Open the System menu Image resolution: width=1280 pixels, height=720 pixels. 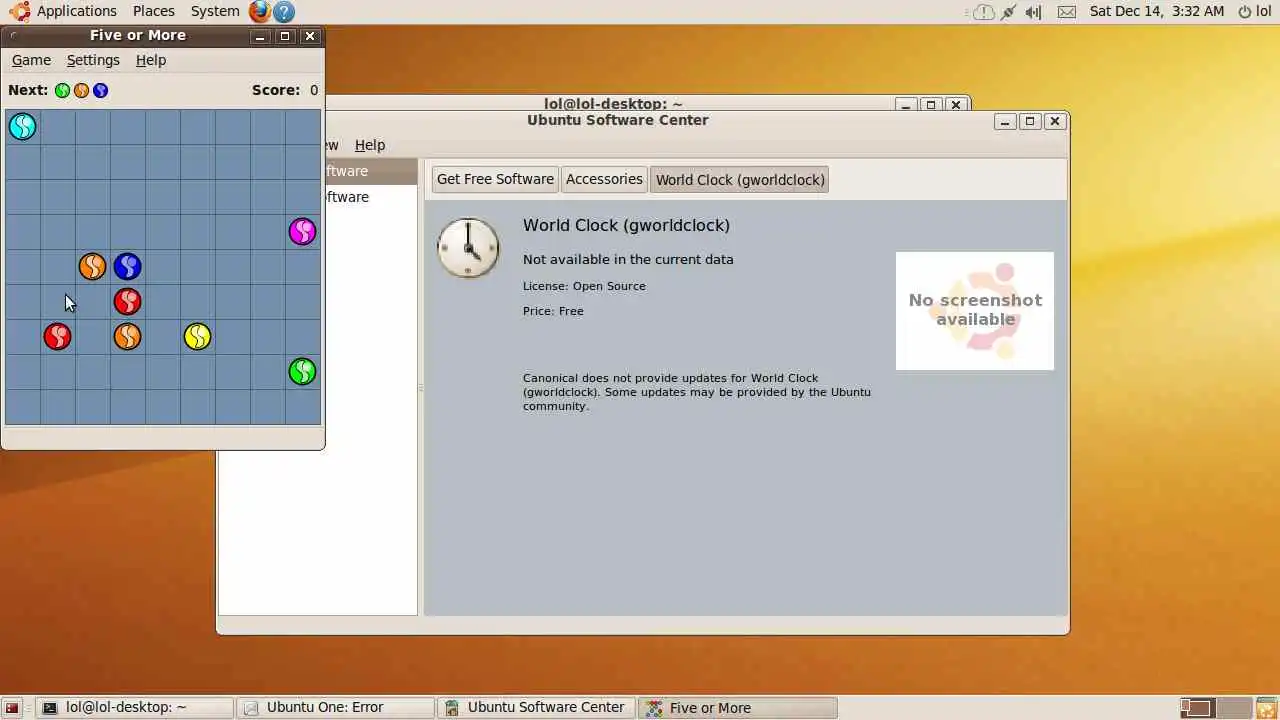pyautogui.click(x=215, y=11)
